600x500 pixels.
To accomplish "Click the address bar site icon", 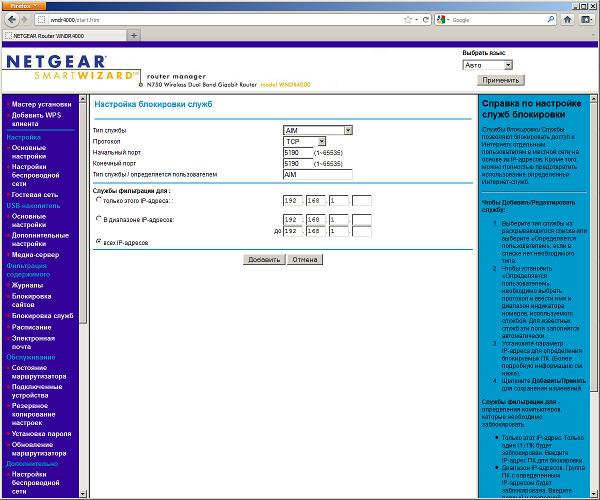I will coord(42,20).
